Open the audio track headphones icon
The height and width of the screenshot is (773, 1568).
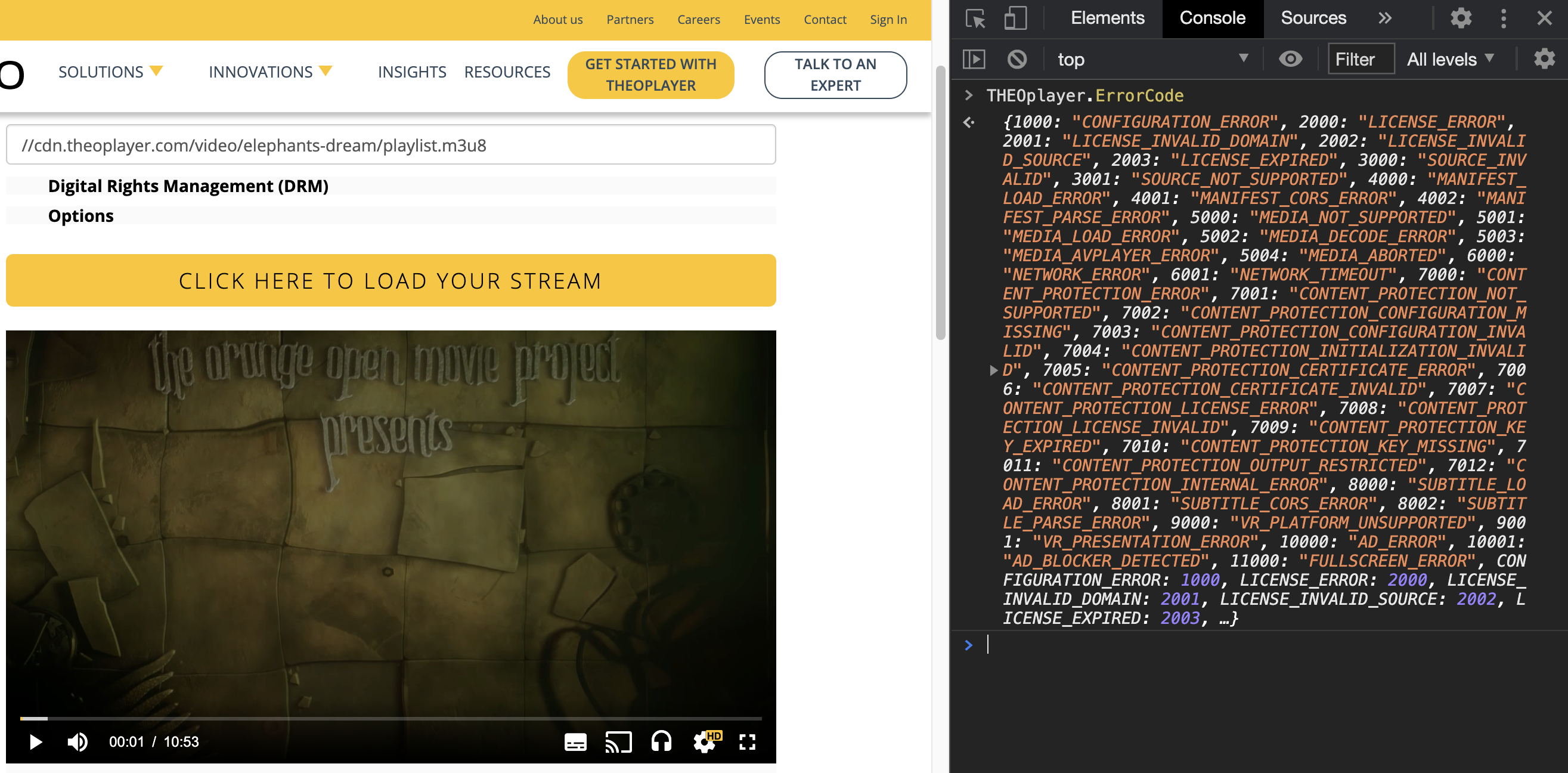point(661,741)
